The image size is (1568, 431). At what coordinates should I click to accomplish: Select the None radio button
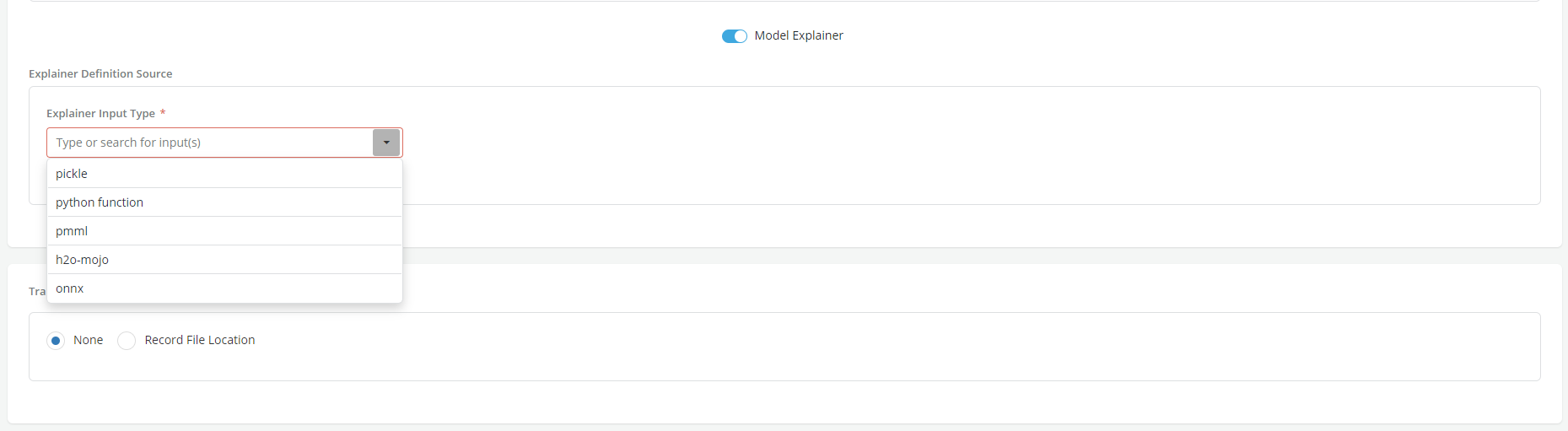(56, 341)
